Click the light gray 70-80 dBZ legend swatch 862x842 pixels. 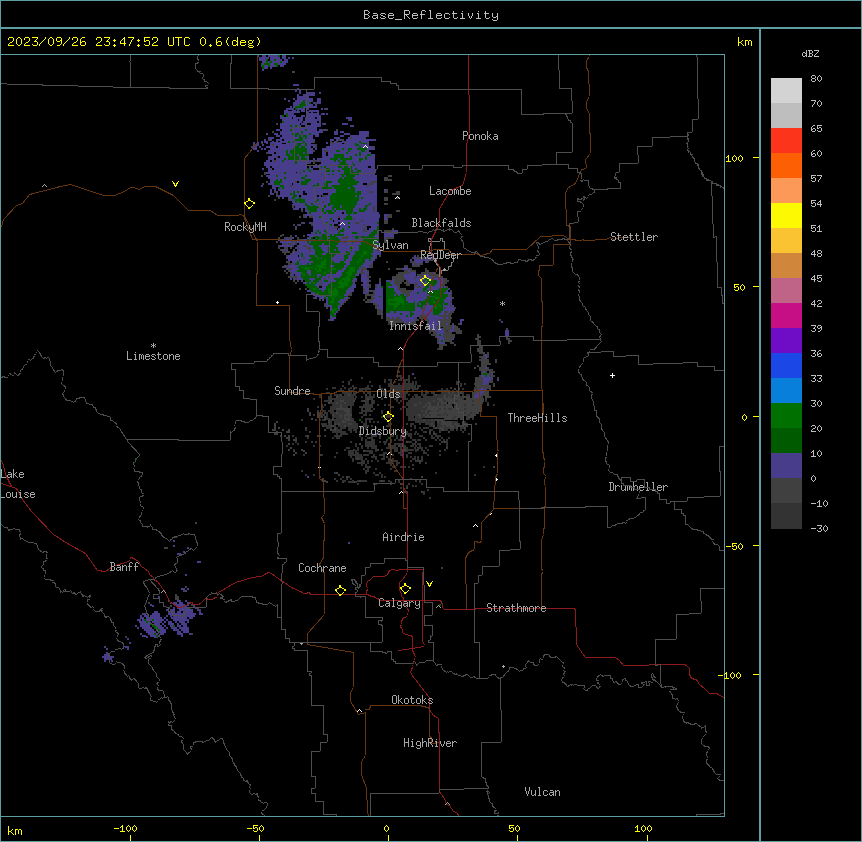pos(786,91)
